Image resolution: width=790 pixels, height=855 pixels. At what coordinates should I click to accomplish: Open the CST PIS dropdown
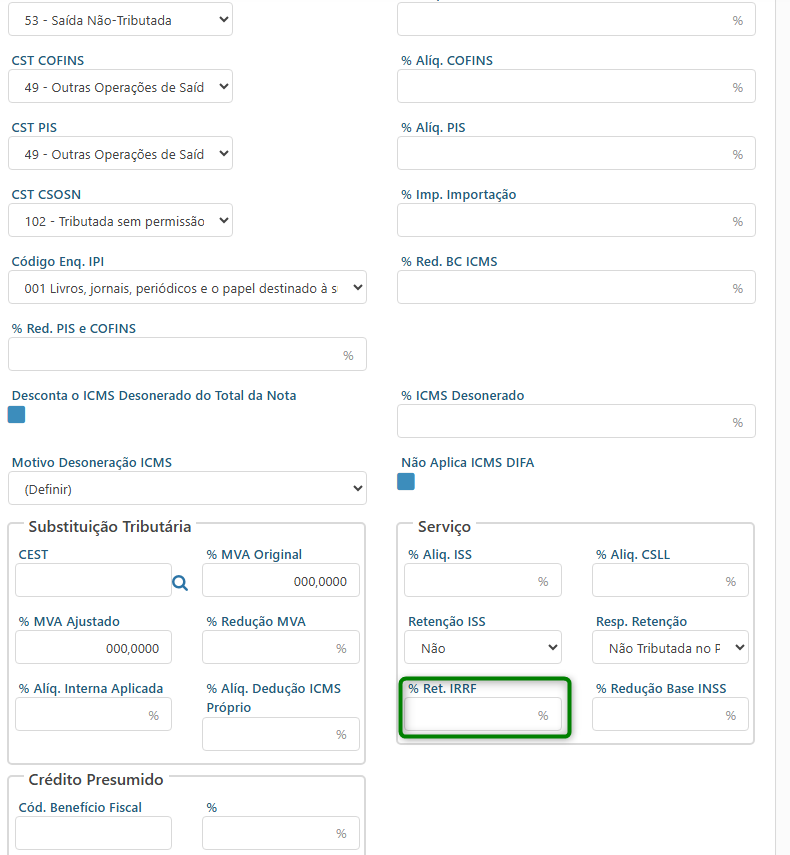point(120,154)
